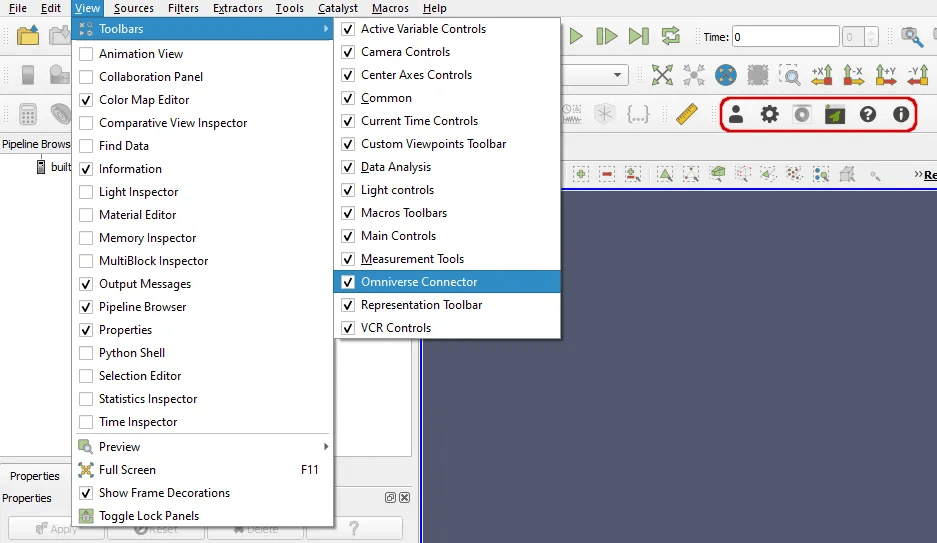Set view direction to +X
Viewport: 937px width, 543px height.
pyautogui.click(x=822, y=75)
